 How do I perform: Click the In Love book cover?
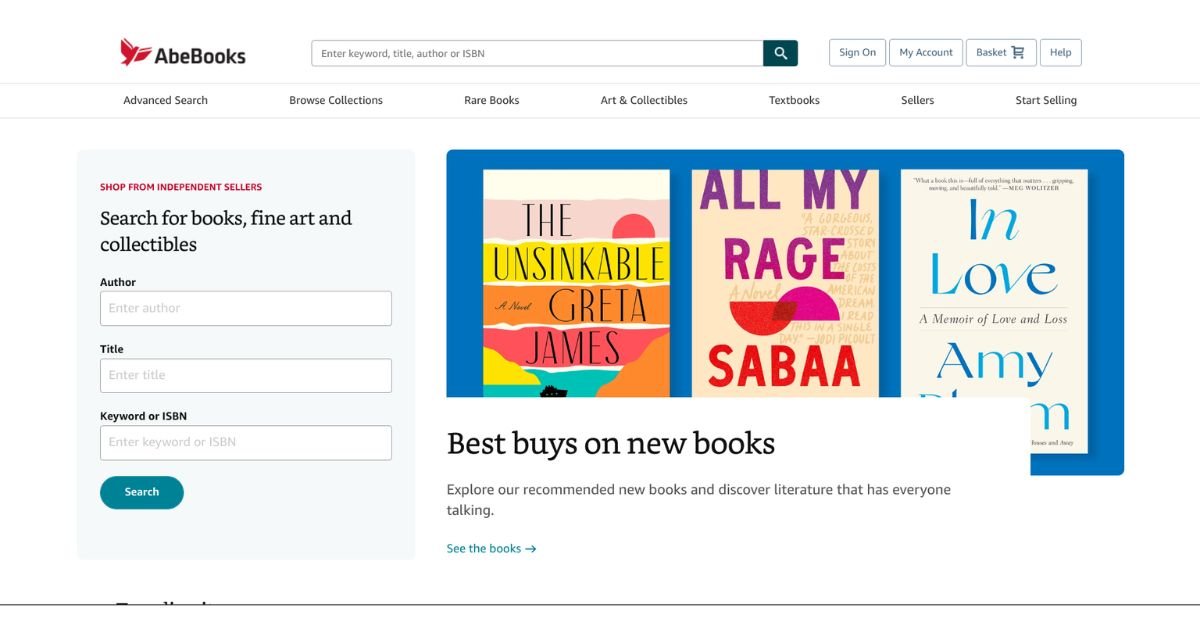[x=994, y=310]
